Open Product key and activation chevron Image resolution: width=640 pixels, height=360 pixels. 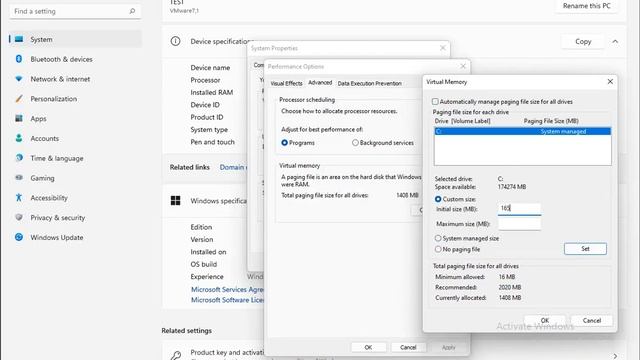click(615, 356)
